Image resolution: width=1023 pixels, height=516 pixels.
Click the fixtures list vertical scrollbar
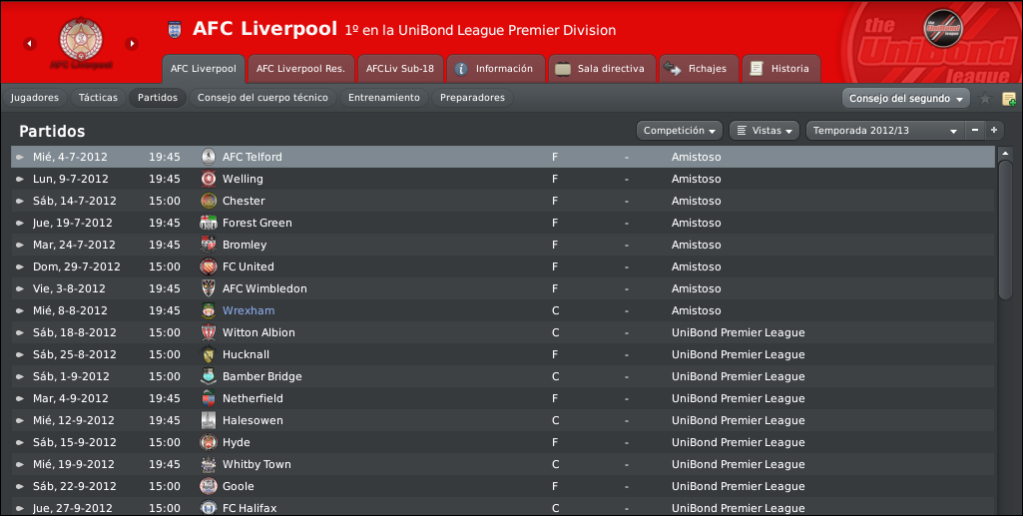[x=1005, y=228]
